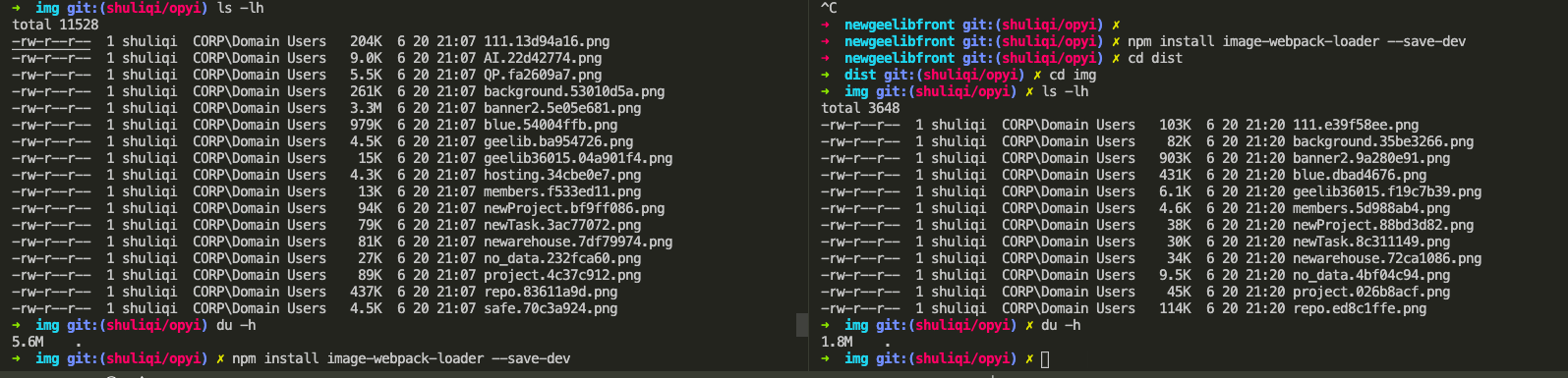
Task: Click the 'total 3648' line in right pane
Action: point(860,108)
